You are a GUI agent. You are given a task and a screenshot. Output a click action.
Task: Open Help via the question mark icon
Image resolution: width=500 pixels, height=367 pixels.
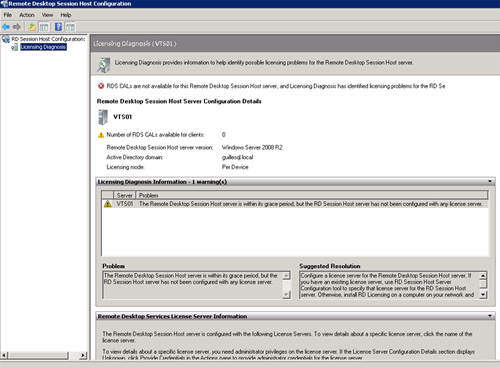point(58,27)
